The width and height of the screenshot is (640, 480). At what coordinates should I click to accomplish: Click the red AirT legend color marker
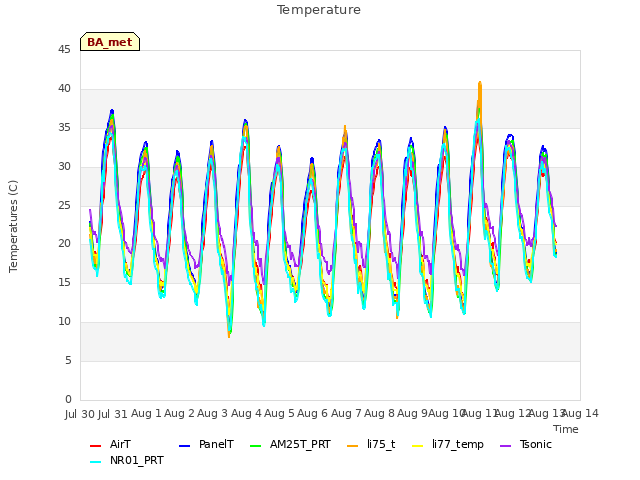click(95, 446)
